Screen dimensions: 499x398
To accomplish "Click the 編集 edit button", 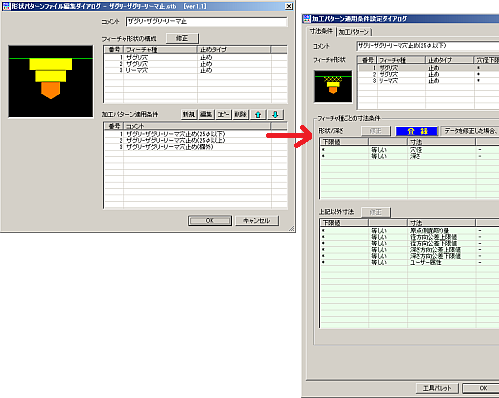I will [206, 114].
